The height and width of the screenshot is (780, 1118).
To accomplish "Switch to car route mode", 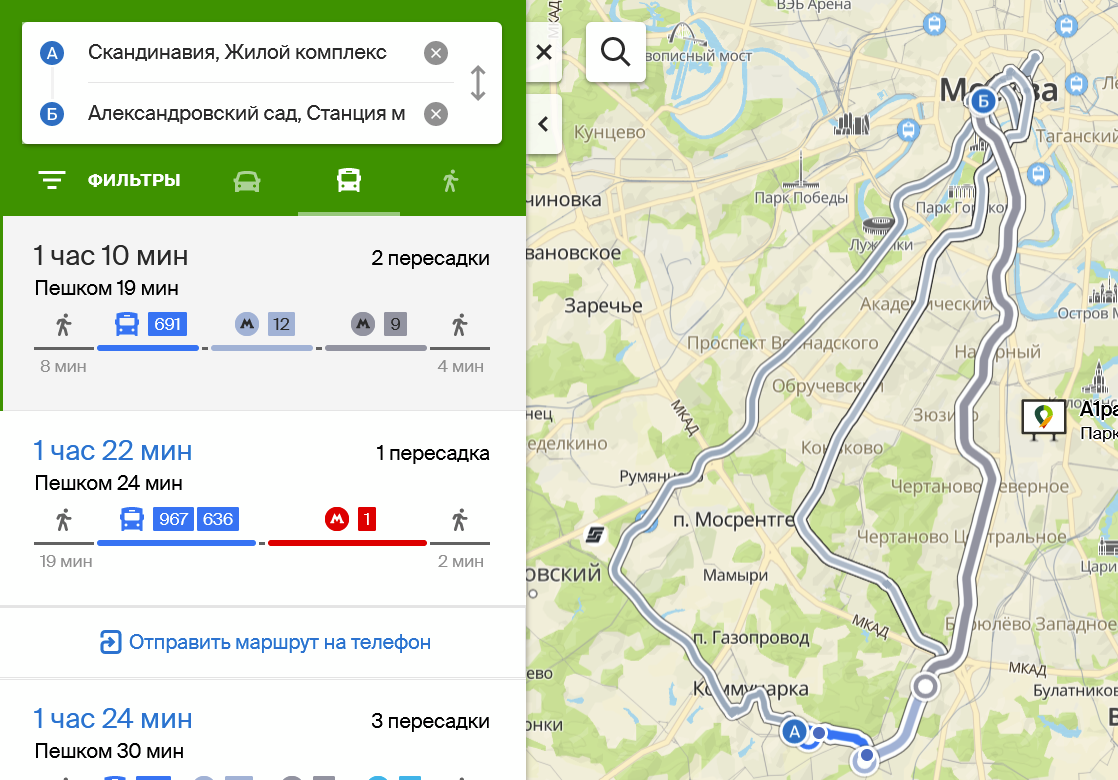I will click(x=247, y=181).
